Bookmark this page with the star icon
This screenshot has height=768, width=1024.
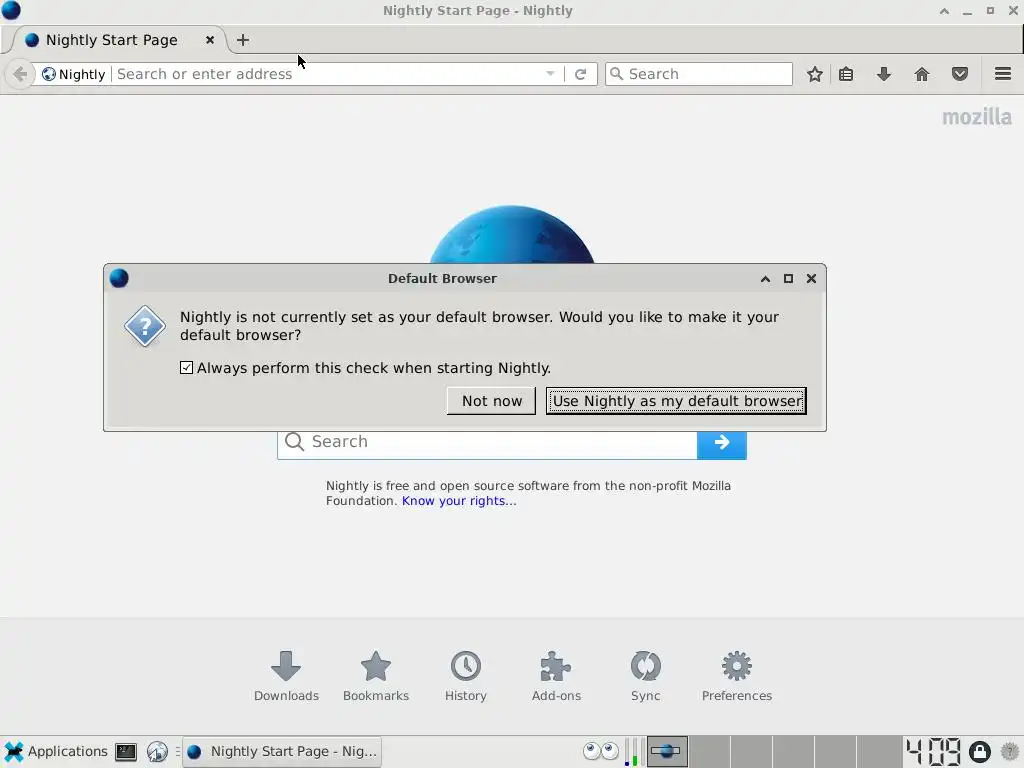(x=814, y=74)
